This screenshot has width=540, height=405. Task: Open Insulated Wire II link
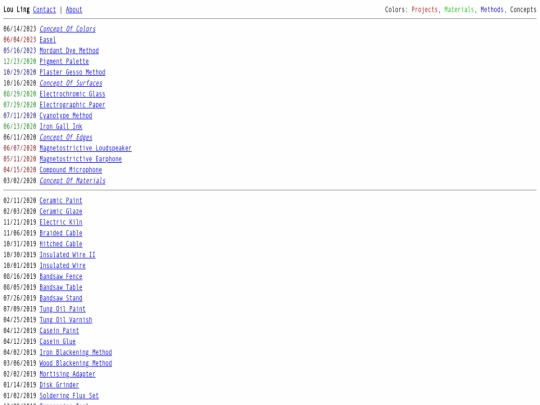(68, 255)
